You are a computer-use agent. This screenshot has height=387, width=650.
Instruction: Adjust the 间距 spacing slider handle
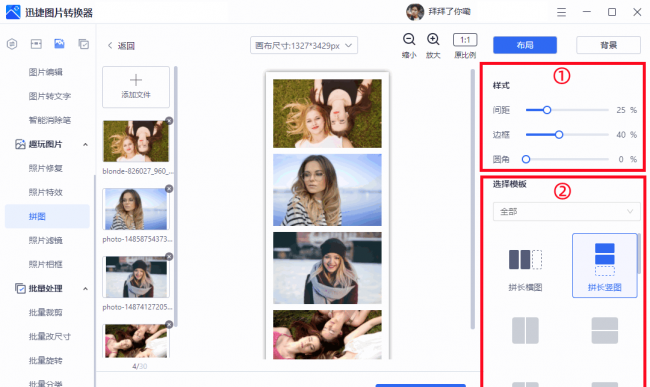point(547,110)
